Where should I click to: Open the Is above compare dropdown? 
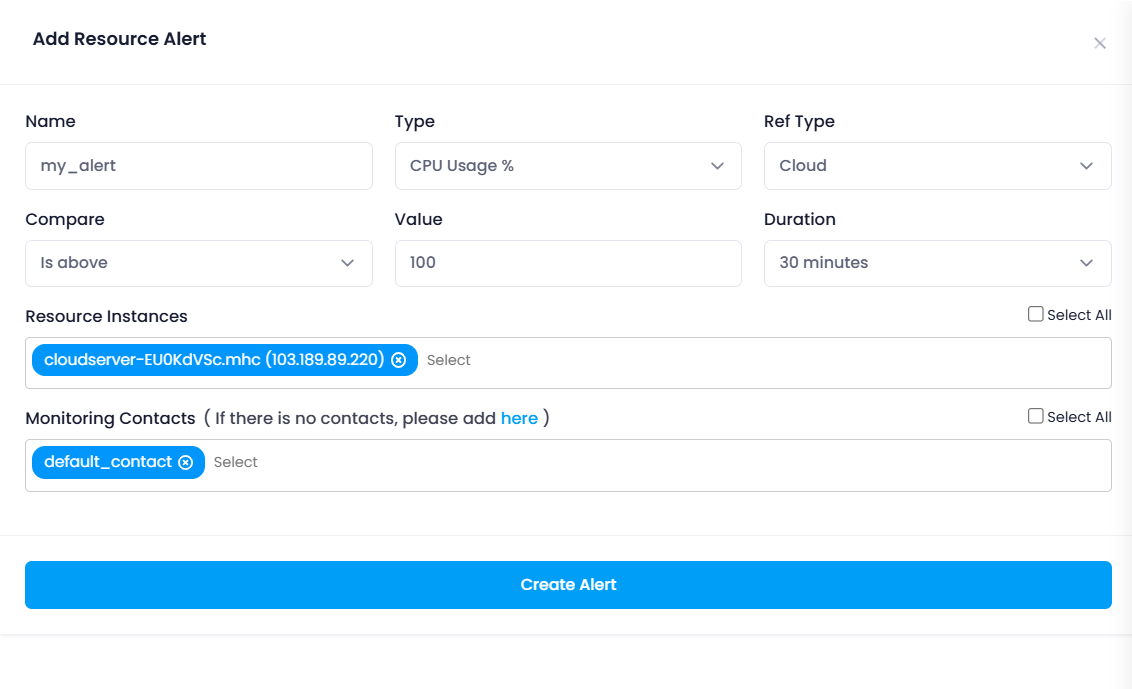click(199, 263)
